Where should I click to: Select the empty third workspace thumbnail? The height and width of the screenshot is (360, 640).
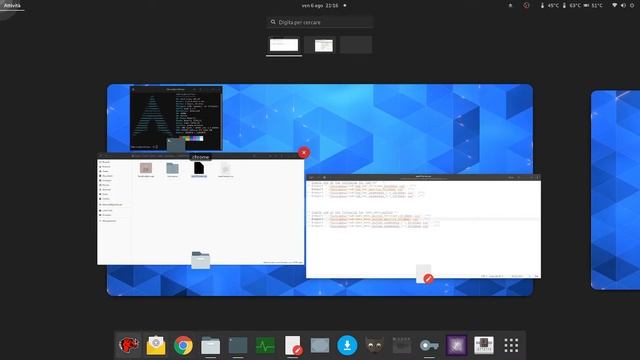click(356, 45)
